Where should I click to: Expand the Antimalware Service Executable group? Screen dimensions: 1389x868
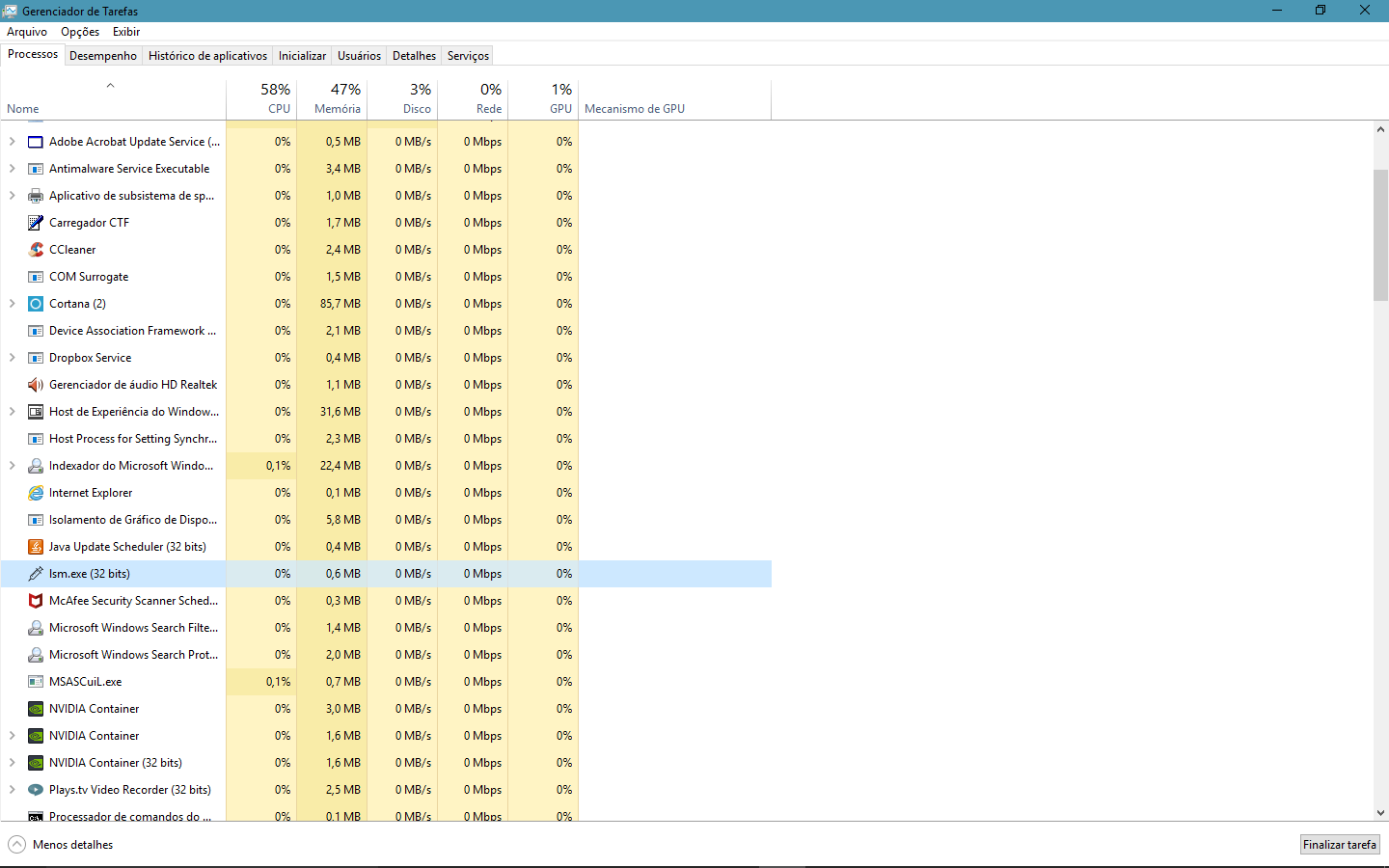click(12, 169)
